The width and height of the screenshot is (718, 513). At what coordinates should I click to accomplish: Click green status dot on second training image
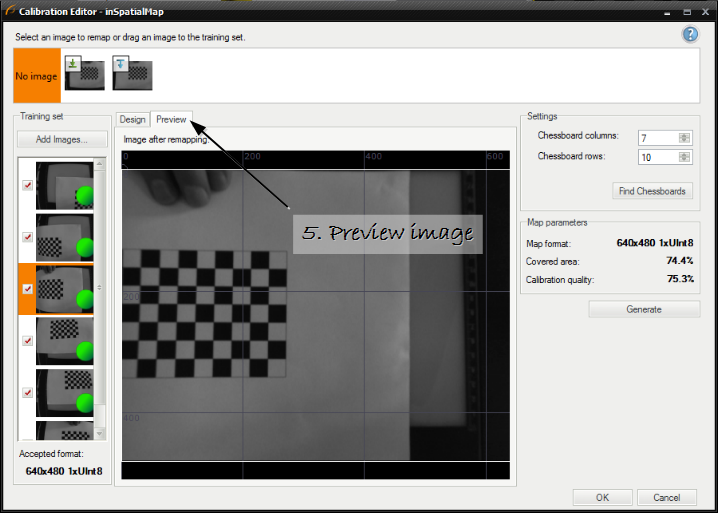tap(85, 248)
